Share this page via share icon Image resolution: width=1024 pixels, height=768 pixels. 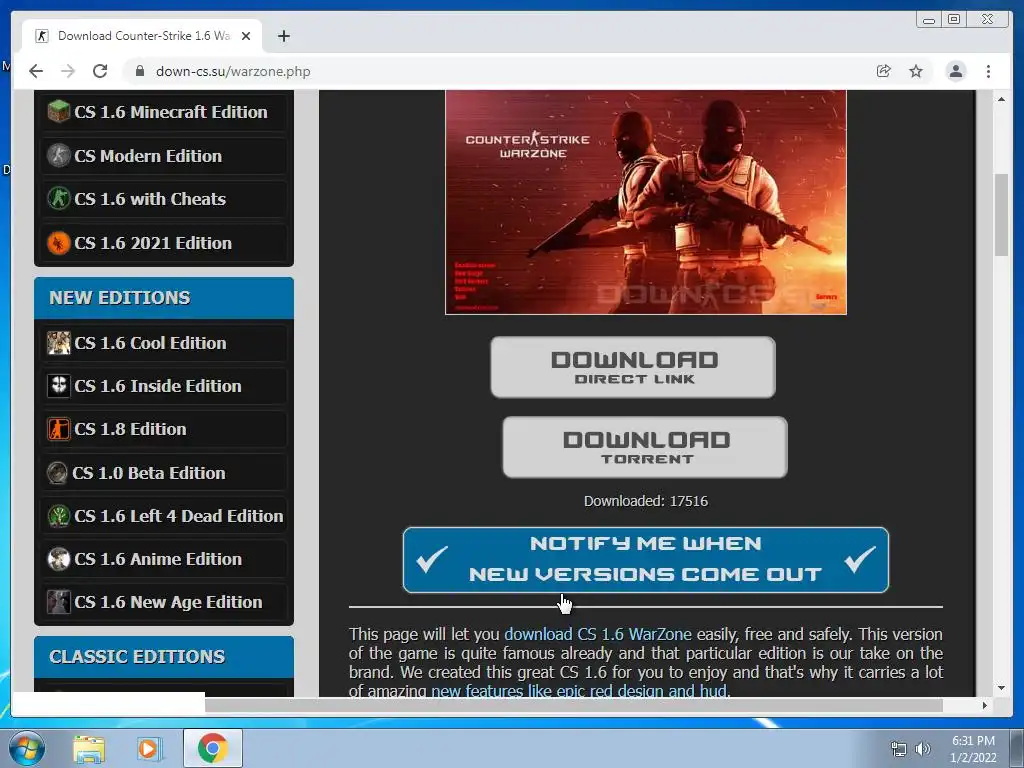tap(884, 71)
